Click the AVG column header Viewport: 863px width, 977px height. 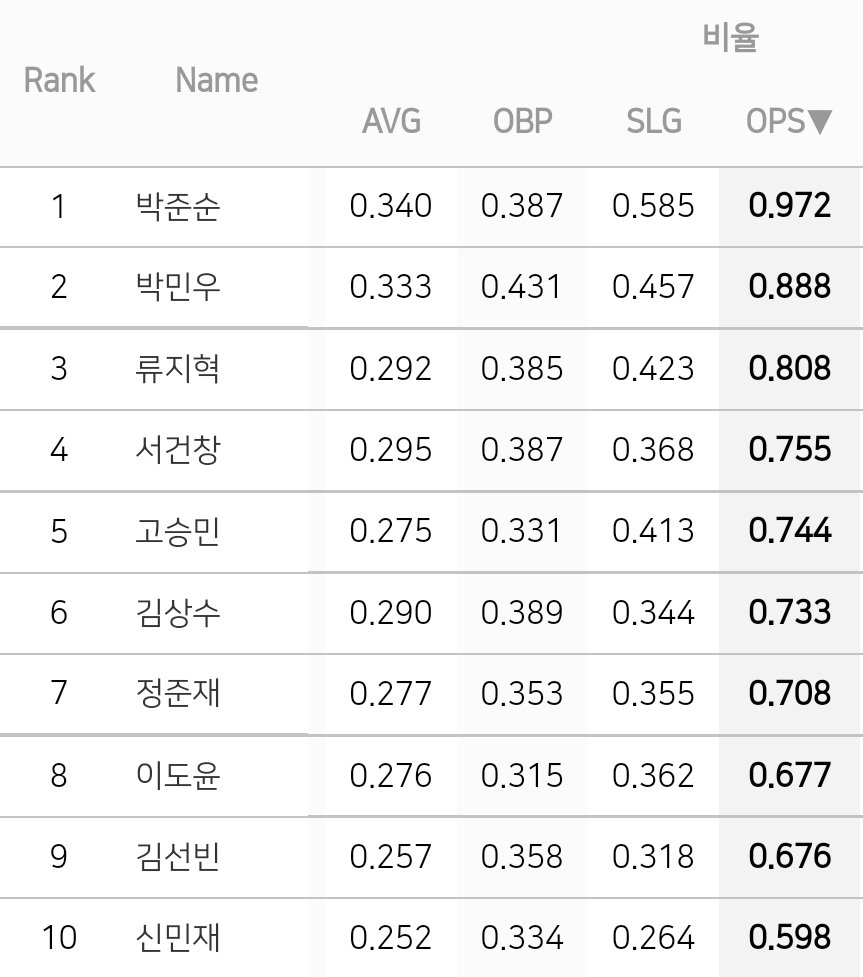tap(391, 121)
